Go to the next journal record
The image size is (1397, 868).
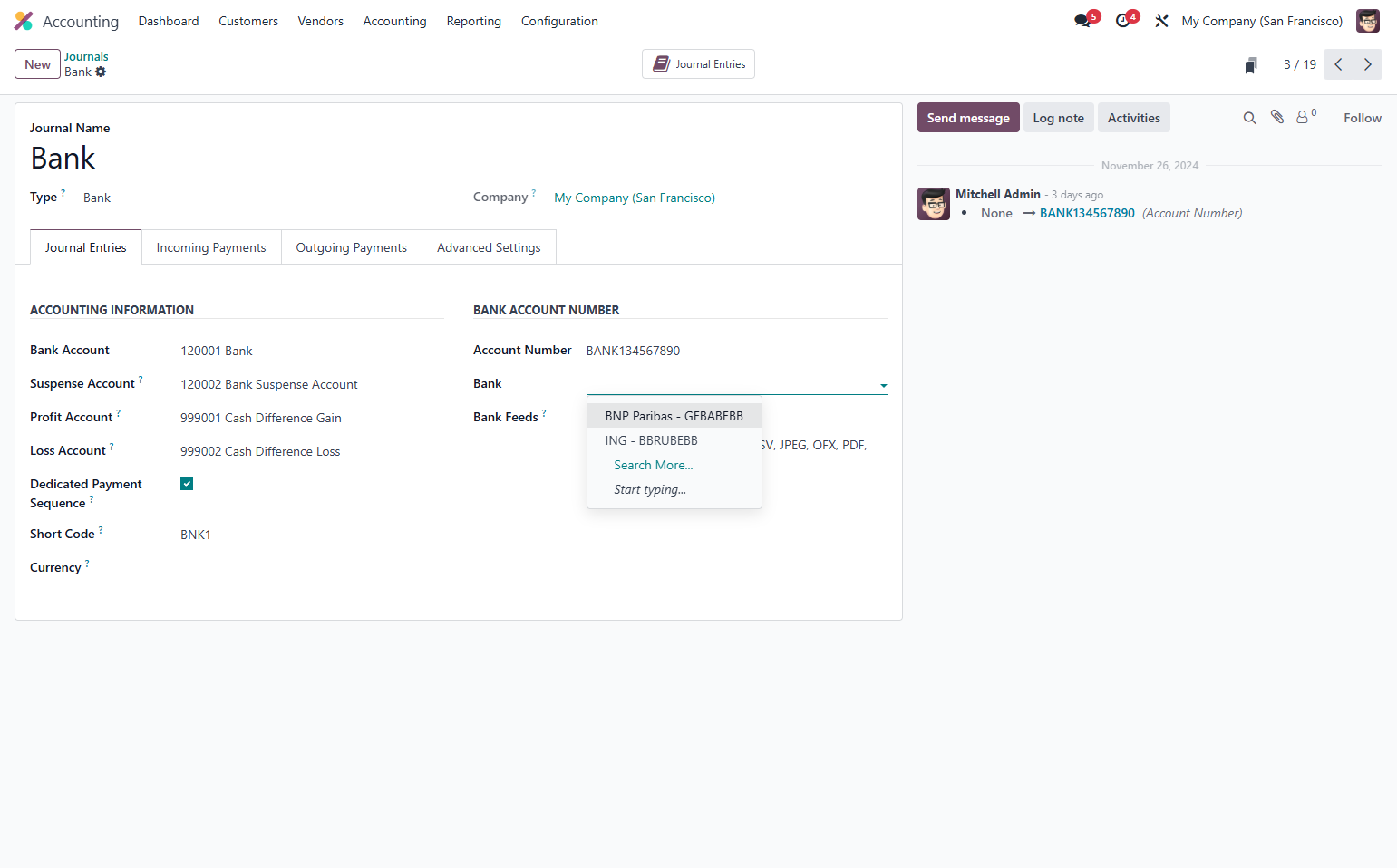pos(1368,64)
